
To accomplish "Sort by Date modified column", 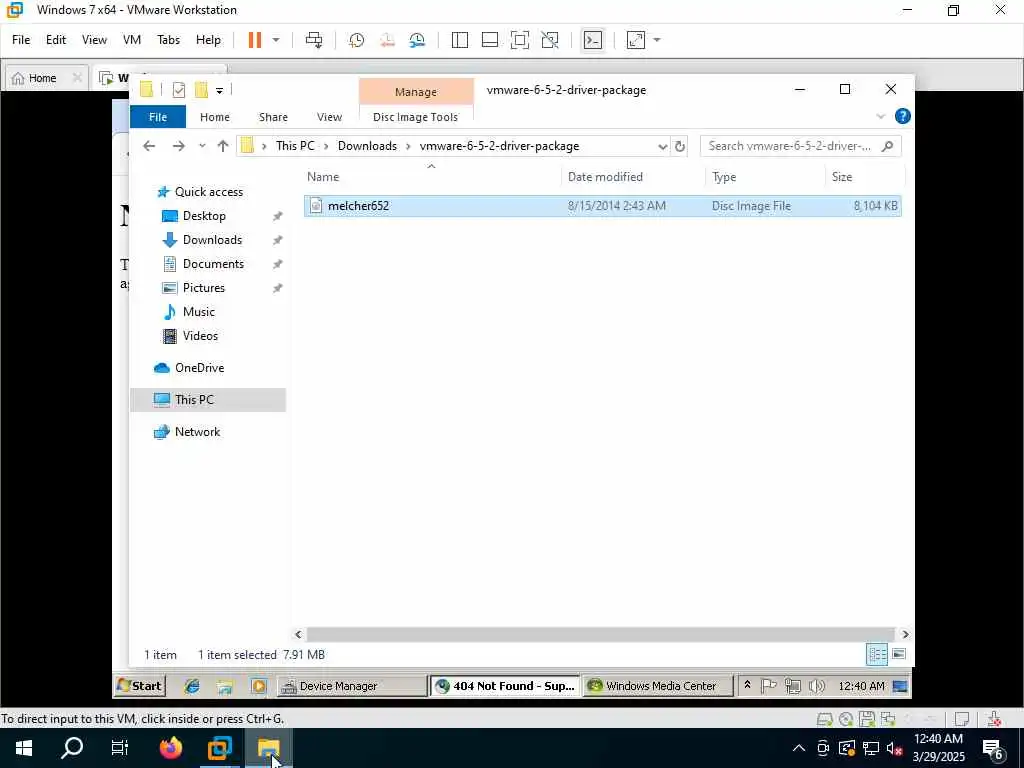I will coord(633,177).
